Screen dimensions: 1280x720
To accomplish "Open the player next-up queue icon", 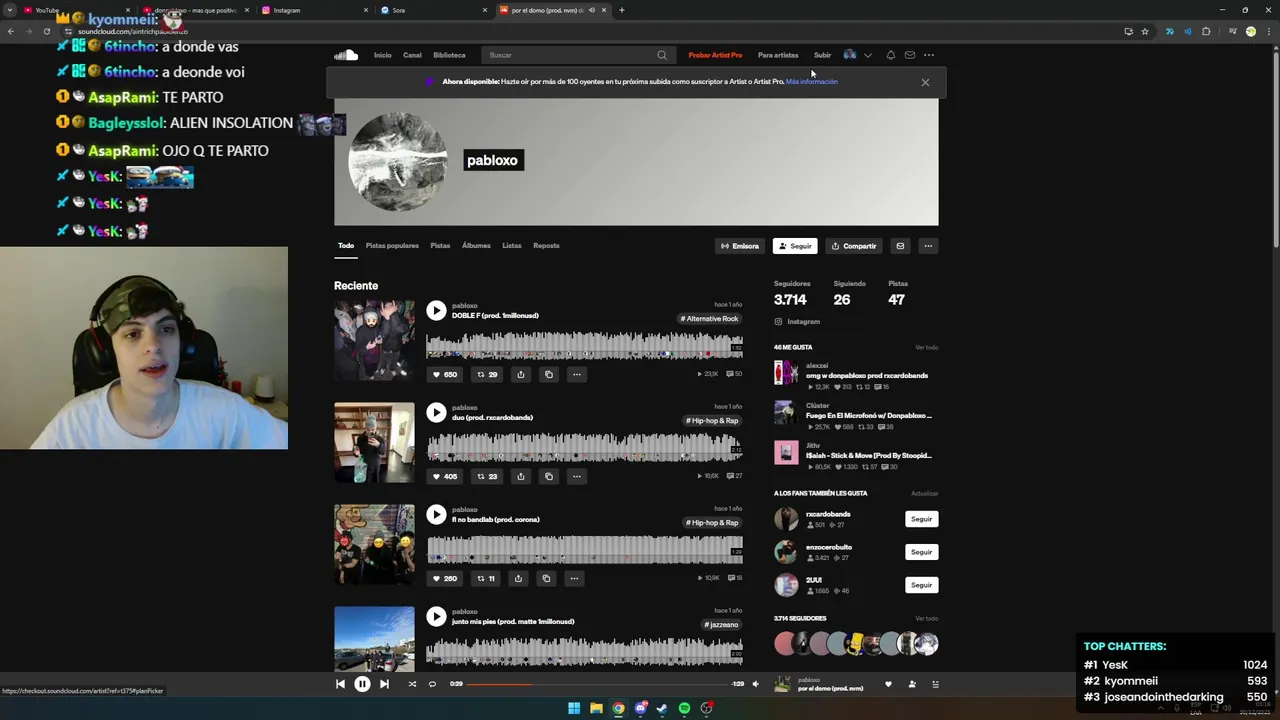I will [935, 684].
